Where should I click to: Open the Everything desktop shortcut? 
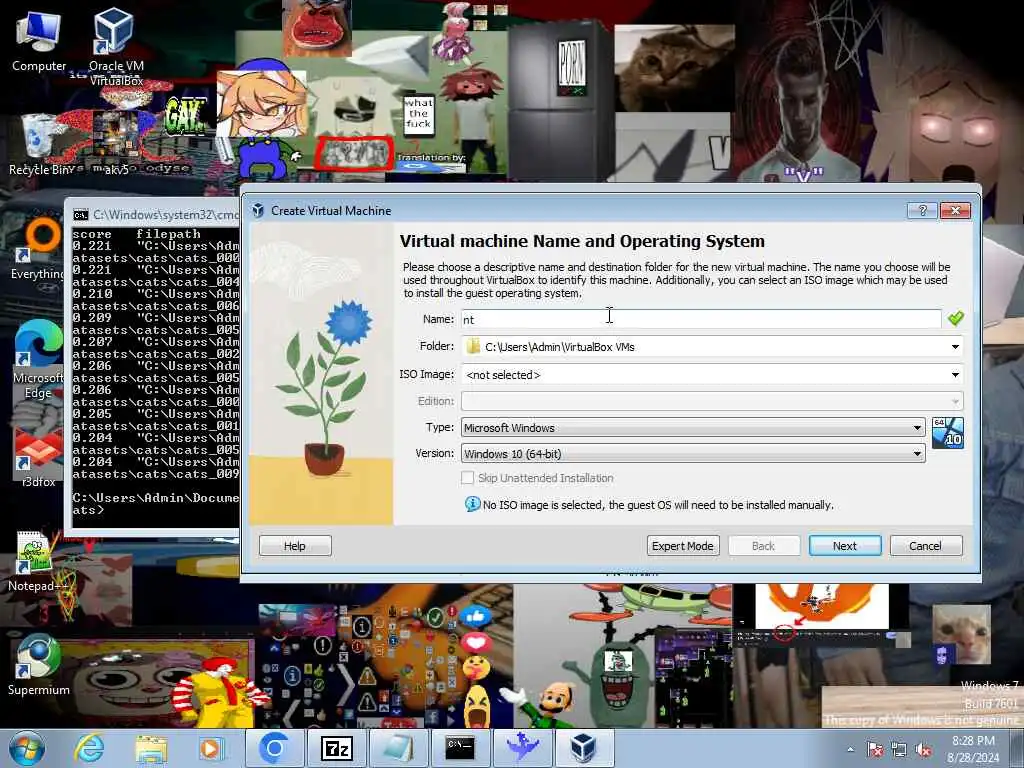point(38,248)
